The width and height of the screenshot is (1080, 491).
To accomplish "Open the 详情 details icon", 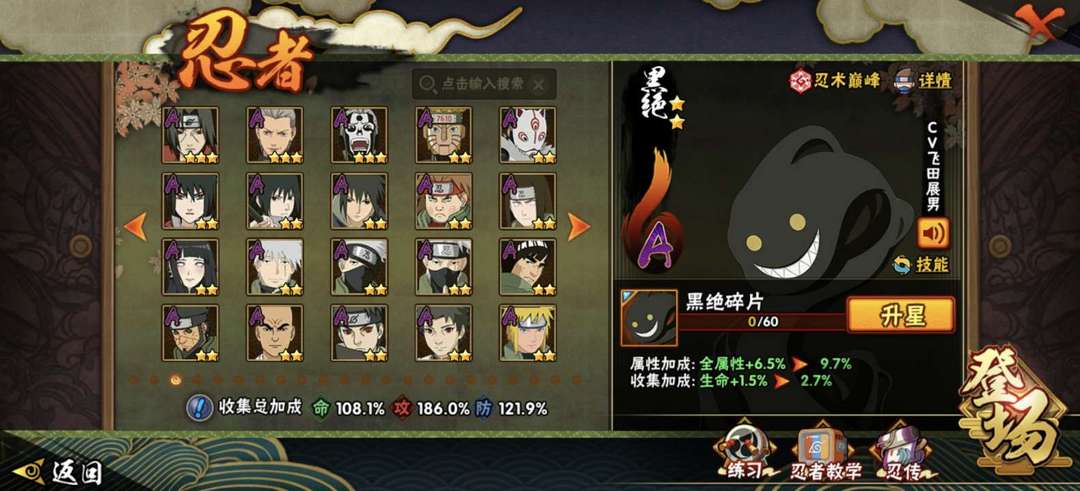I will pos(923,81).
